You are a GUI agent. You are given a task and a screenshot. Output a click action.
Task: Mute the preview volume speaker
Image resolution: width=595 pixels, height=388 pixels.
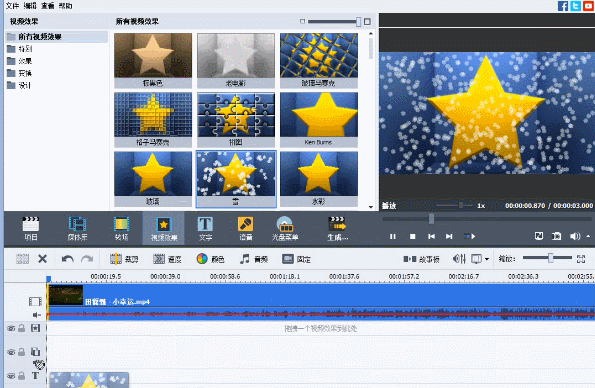[575, 236]
